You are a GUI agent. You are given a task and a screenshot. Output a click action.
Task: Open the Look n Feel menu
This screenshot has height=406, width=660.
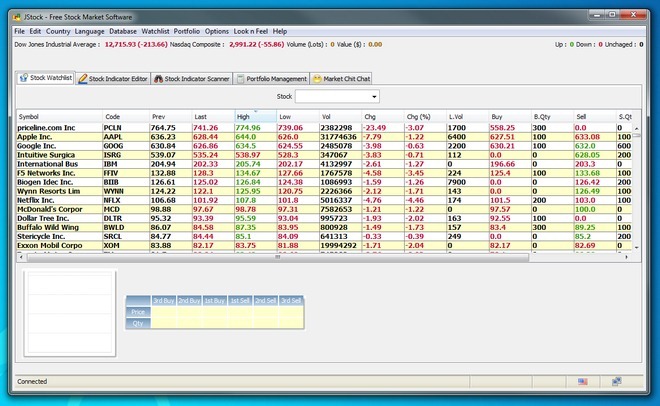(x=251, y=31)
